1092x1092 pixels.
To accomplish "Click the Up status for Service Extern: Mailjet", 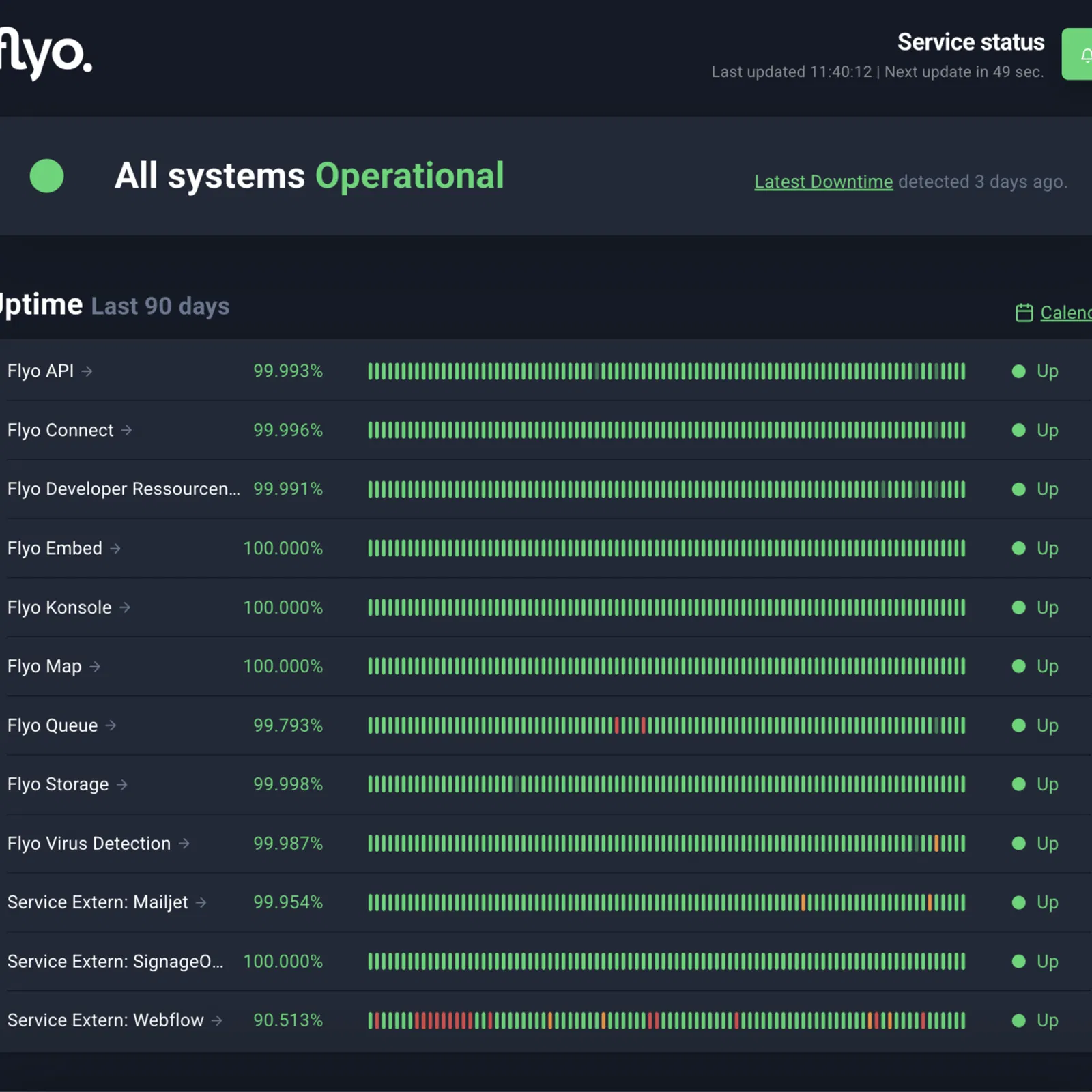I will tap(1035, 902).
